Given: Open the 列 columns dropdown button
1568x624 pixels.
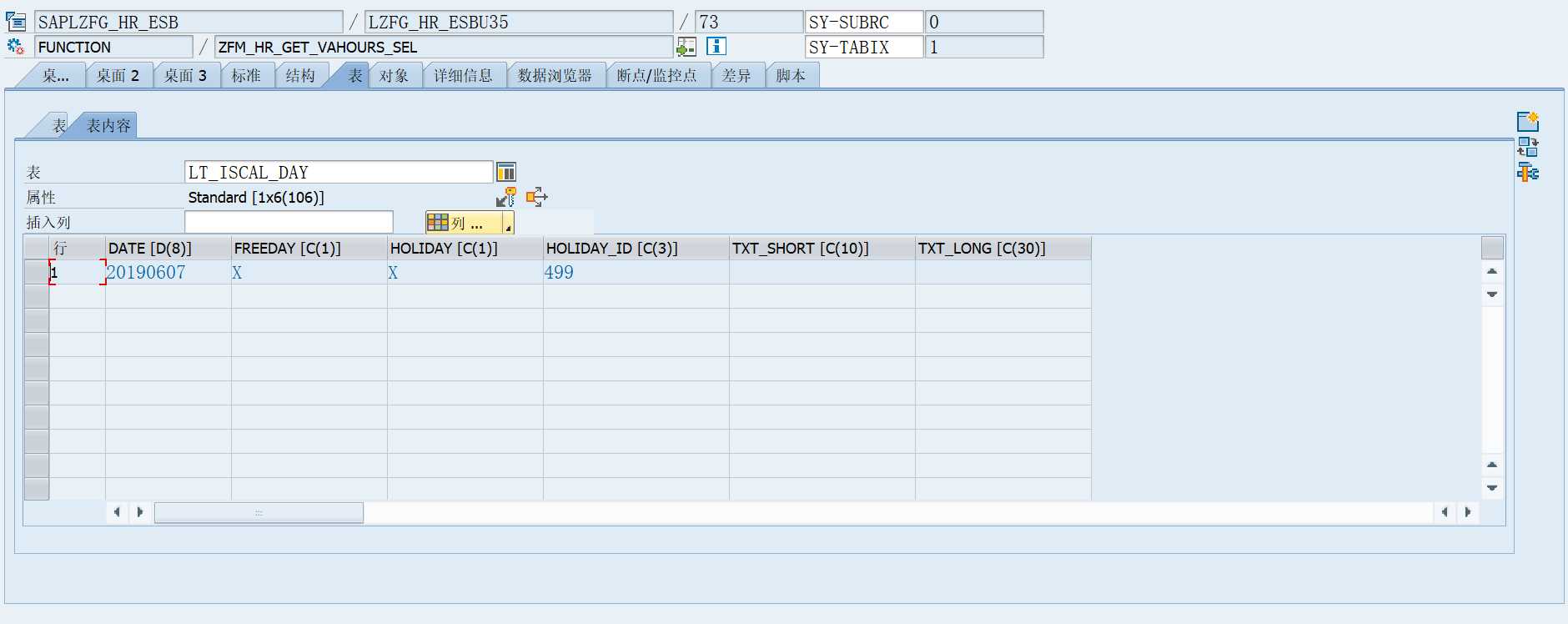Looking at the screenshot, I should (470, 223).
